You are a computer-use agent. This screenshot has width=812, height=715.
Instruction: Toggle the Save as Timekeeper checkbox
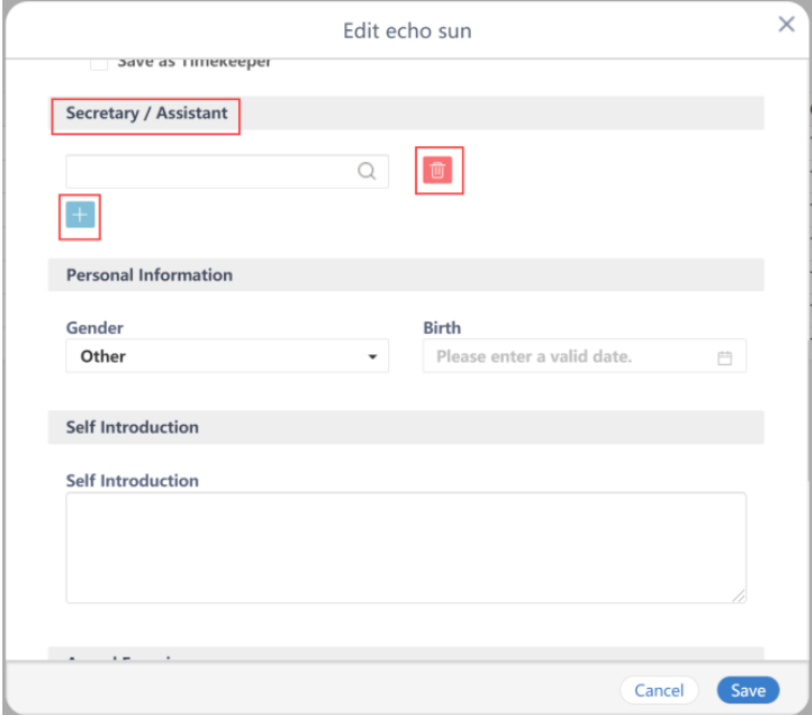pyautogui.click(x=99, y=63)
